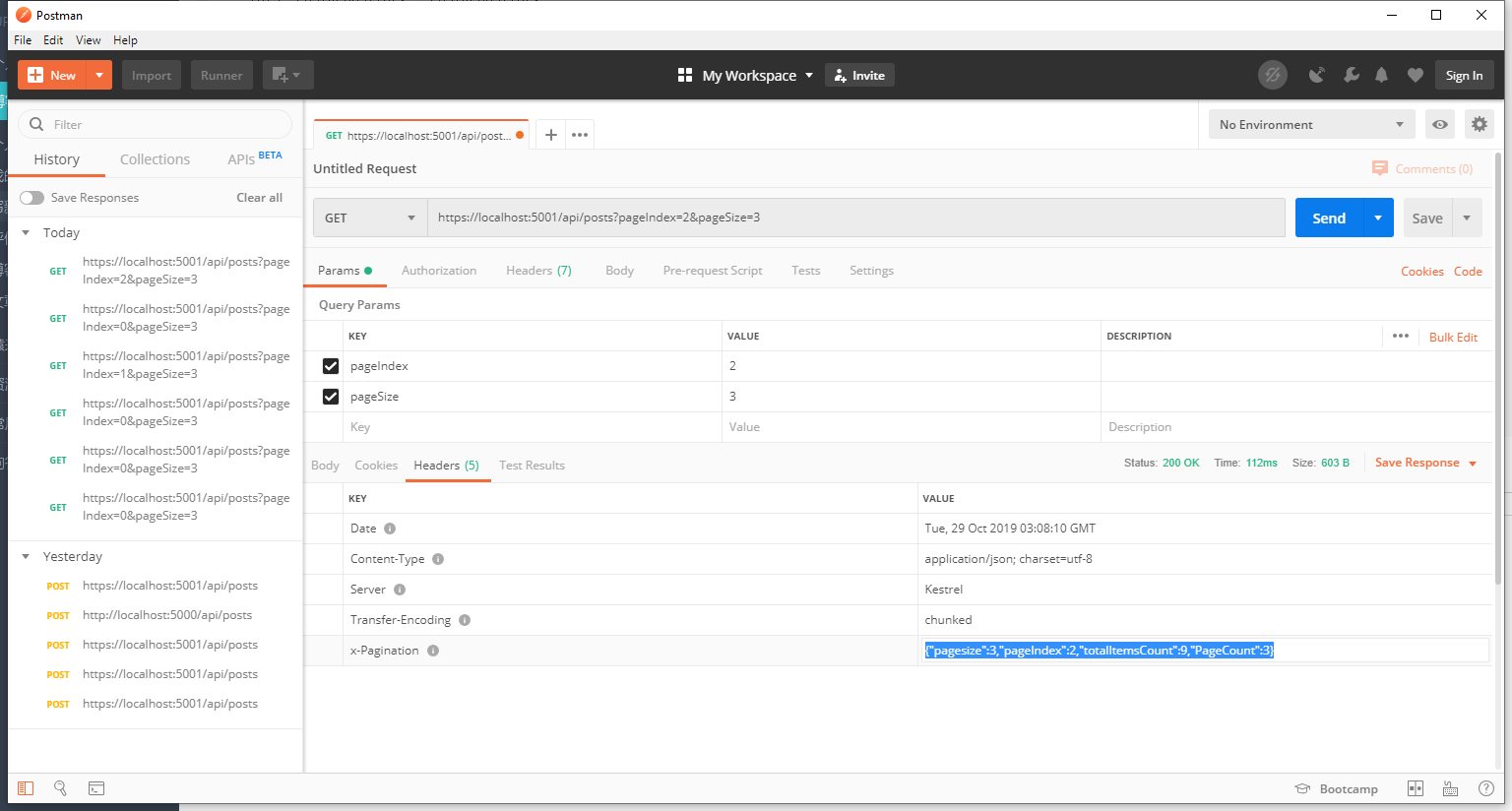Open the Pre-request Script tab

[713, 271]
